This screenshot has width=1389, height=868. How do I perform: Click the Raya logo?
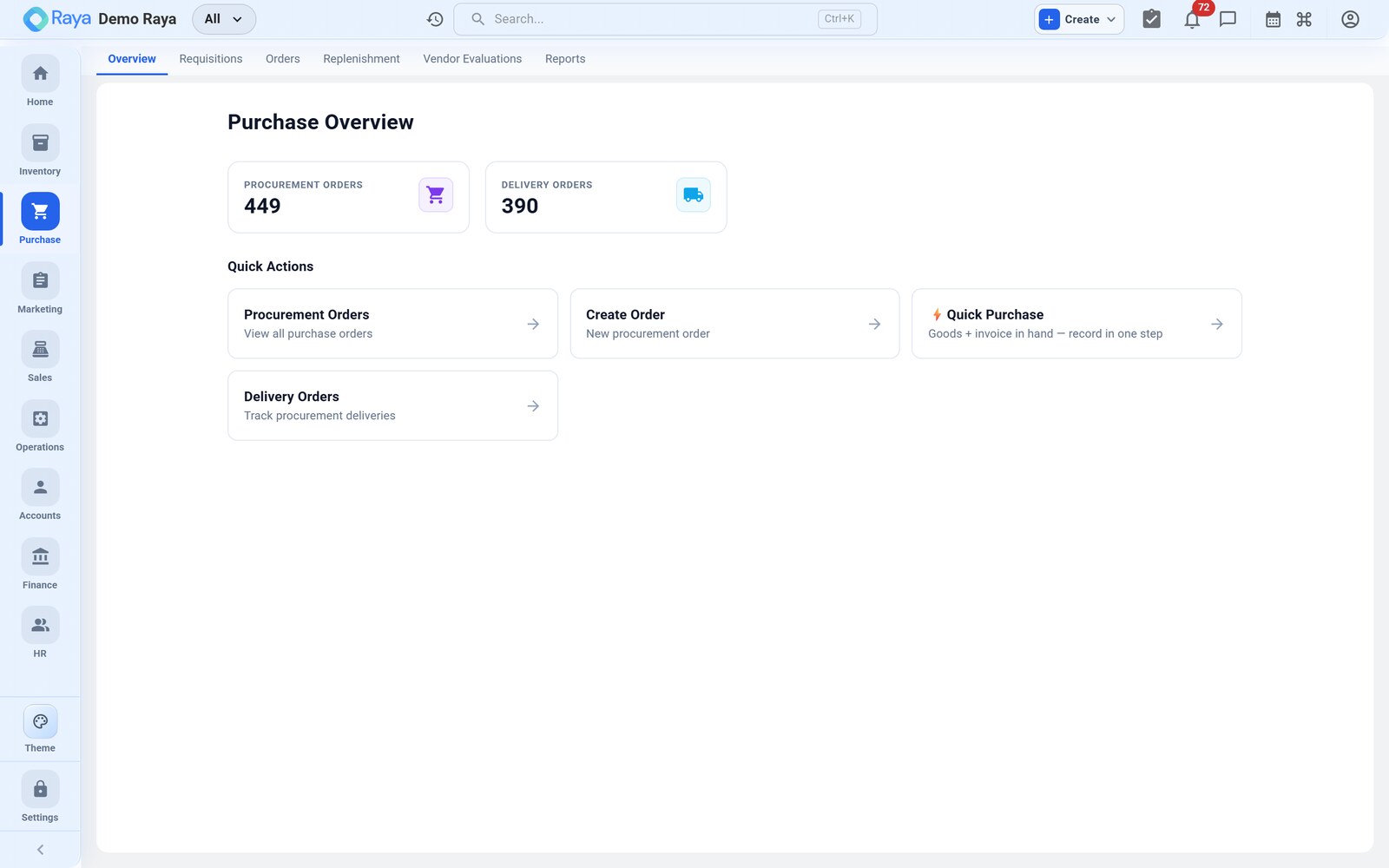point(57,19)
